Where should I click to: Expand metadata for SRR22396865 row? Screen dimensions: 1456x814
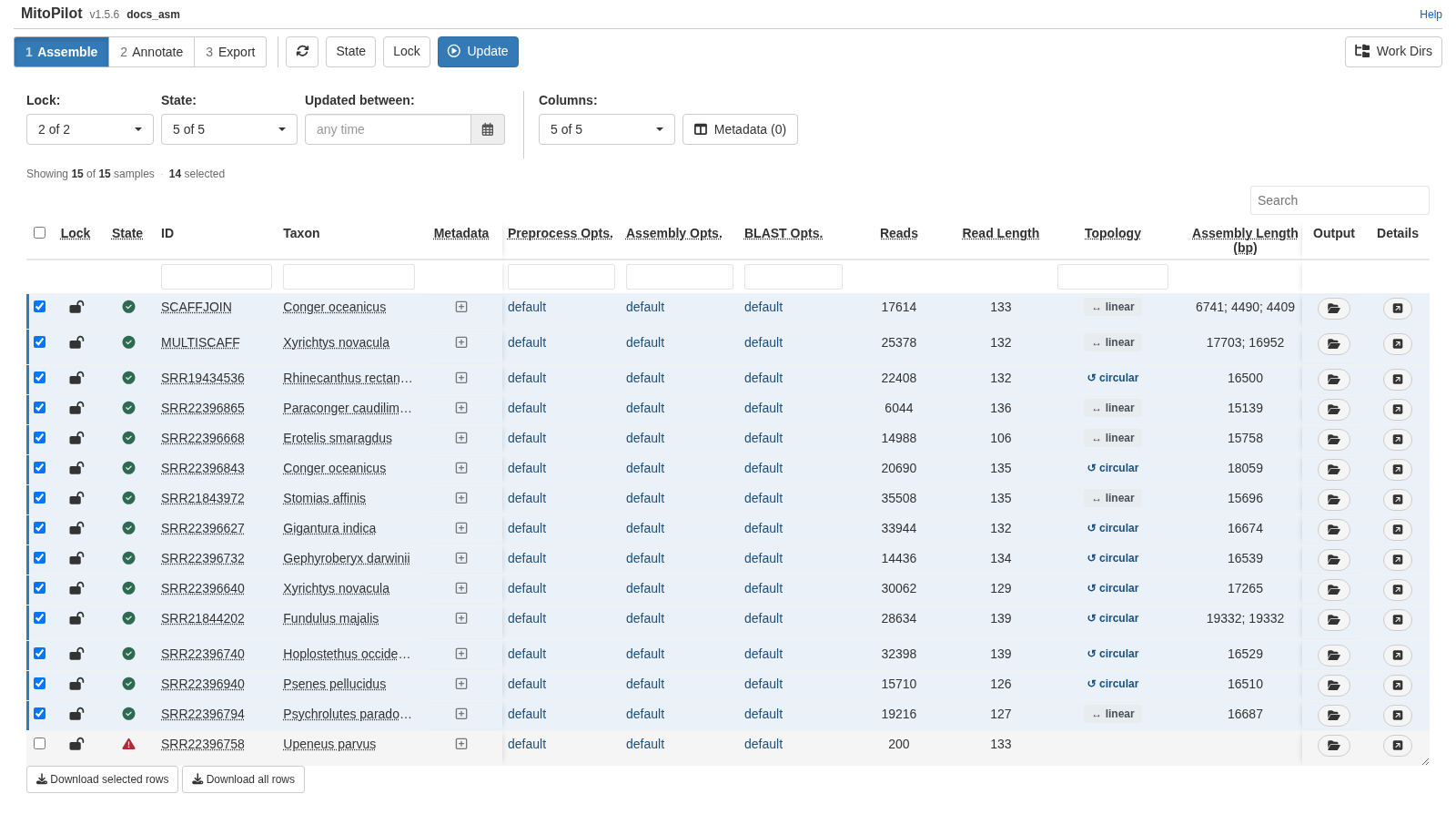pos(461,408)
